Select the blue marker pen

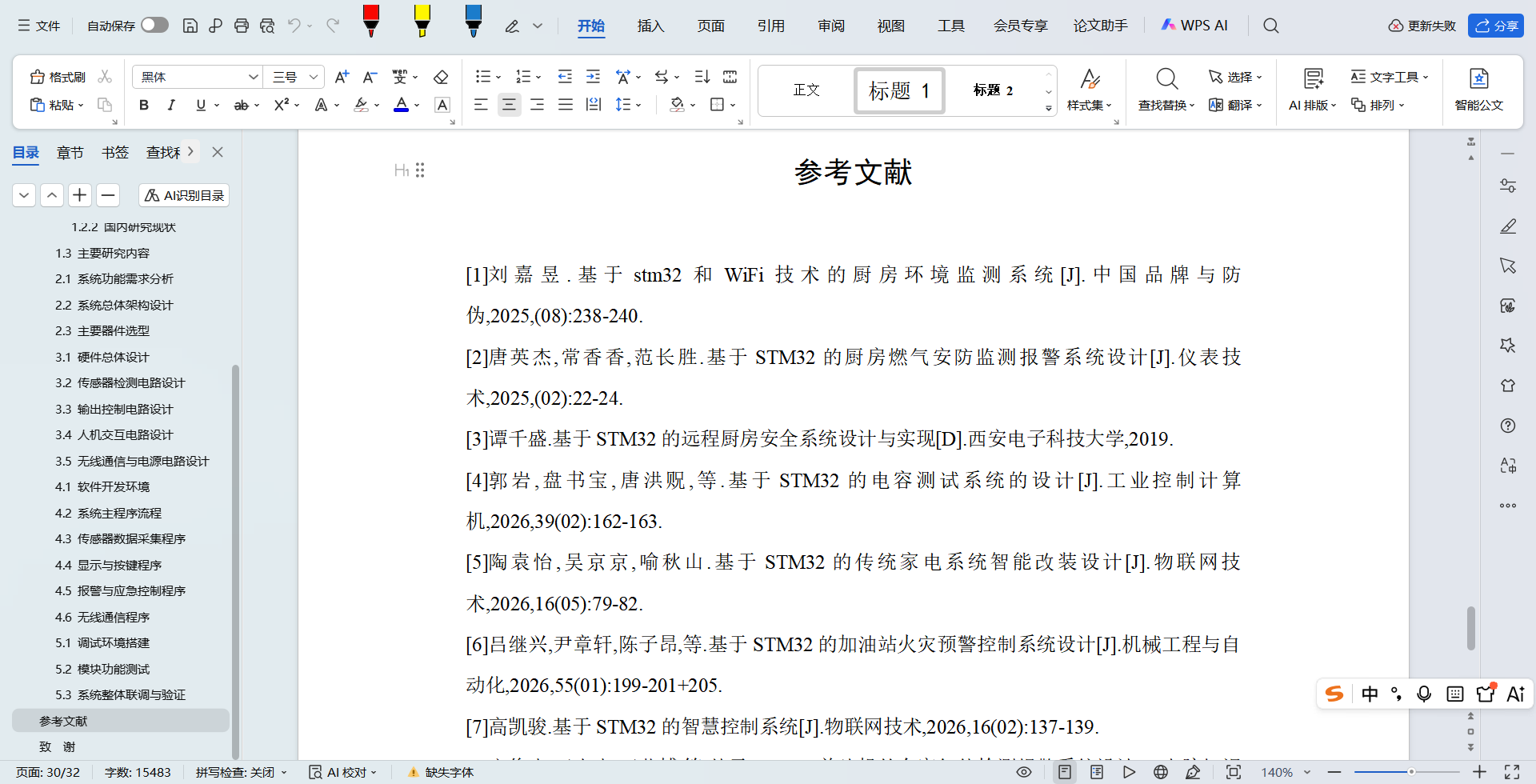tap(474, 22)
